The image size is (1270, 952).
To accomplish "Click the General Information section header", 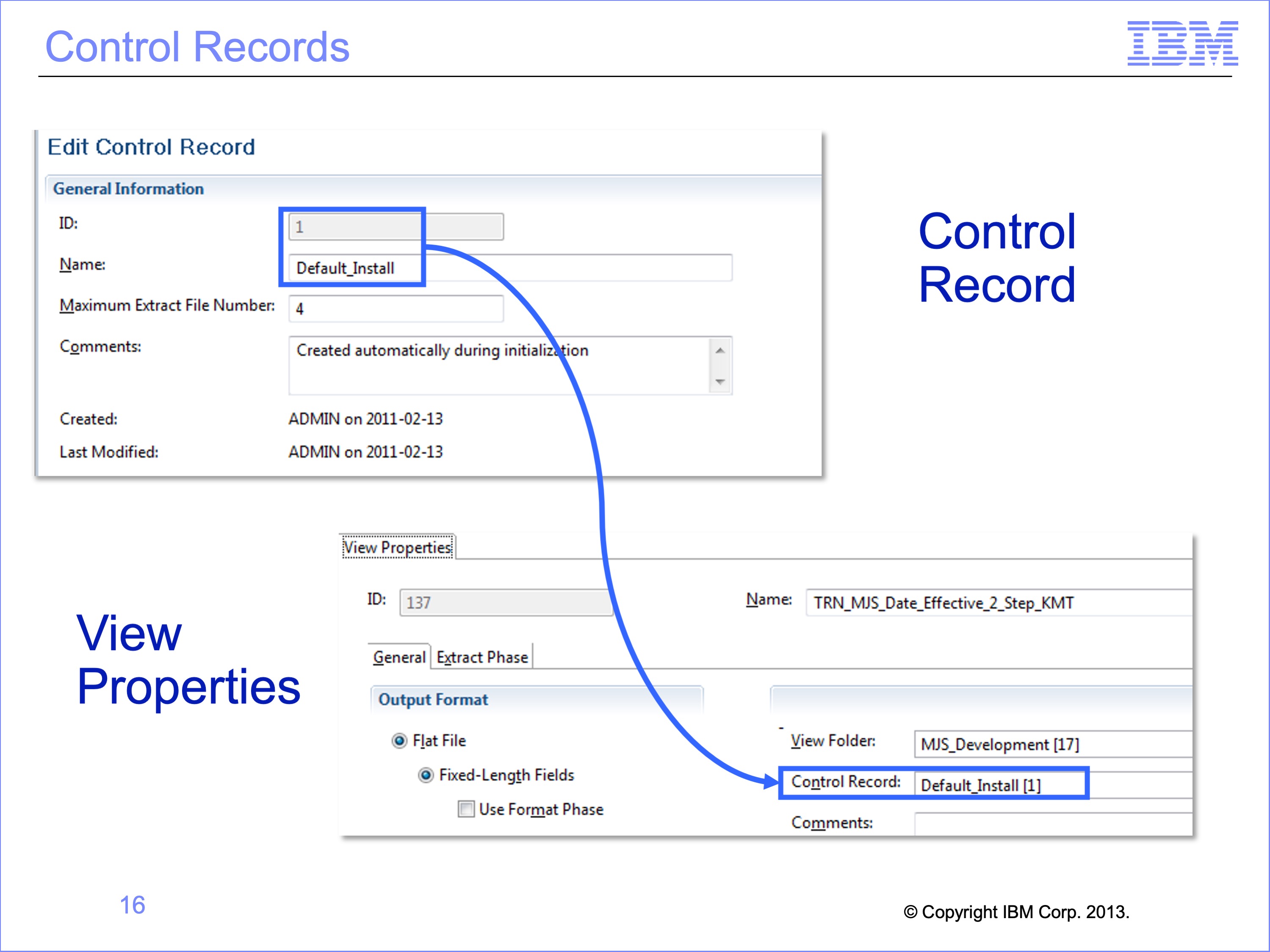I will pos(129,189).
